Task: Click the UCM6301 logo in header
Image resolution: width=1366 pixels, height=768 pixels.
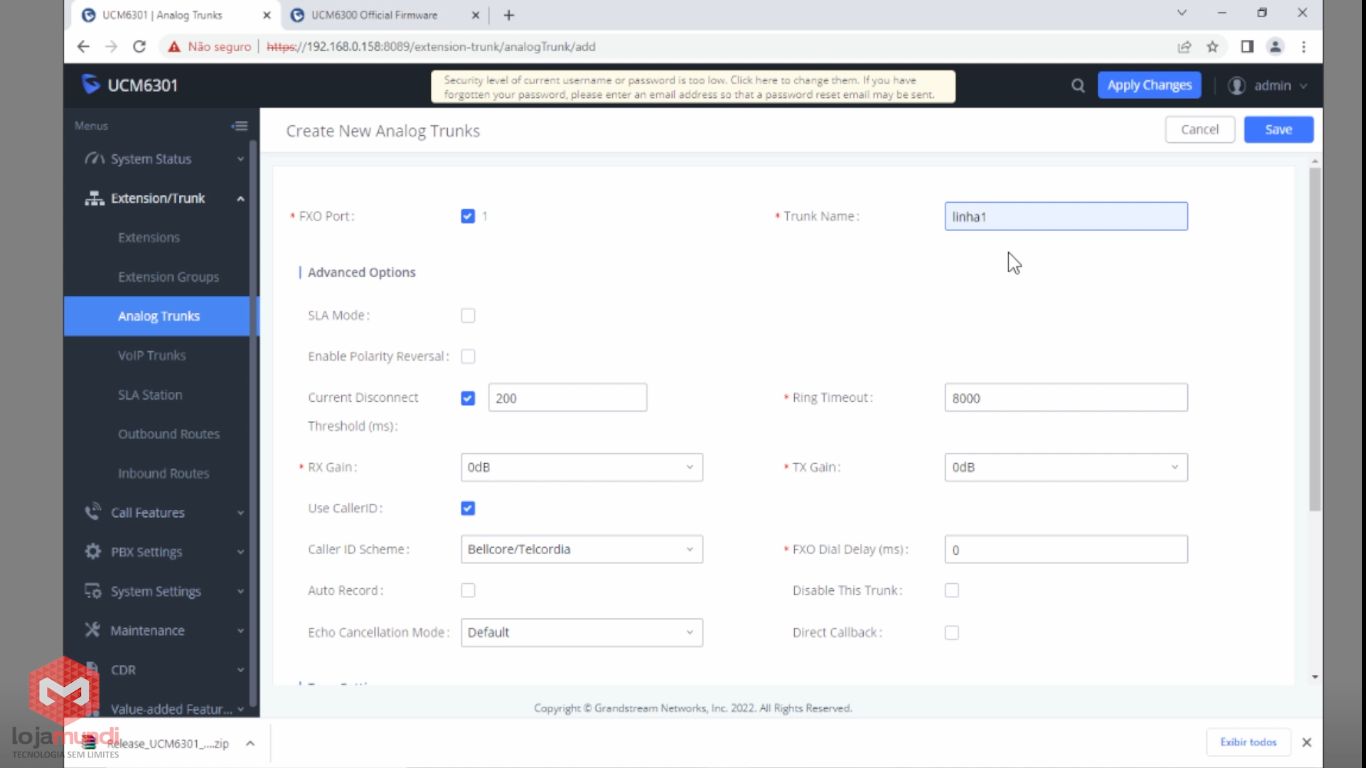Action: tap(130, 85)
